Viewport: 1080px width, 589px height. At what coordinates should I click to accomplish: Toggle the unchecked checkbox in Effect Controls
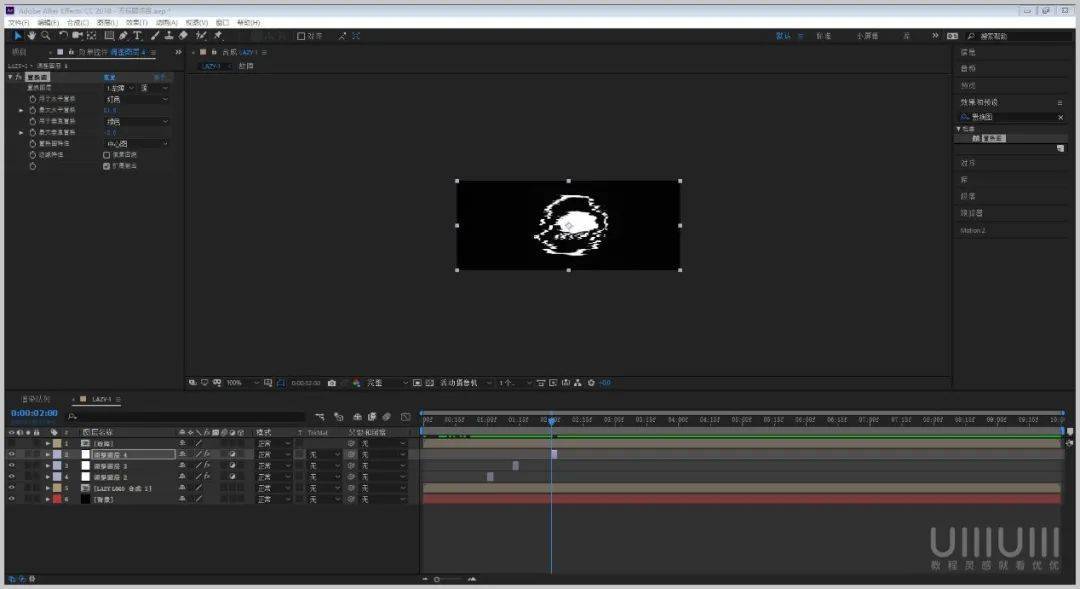coord(107,155)
